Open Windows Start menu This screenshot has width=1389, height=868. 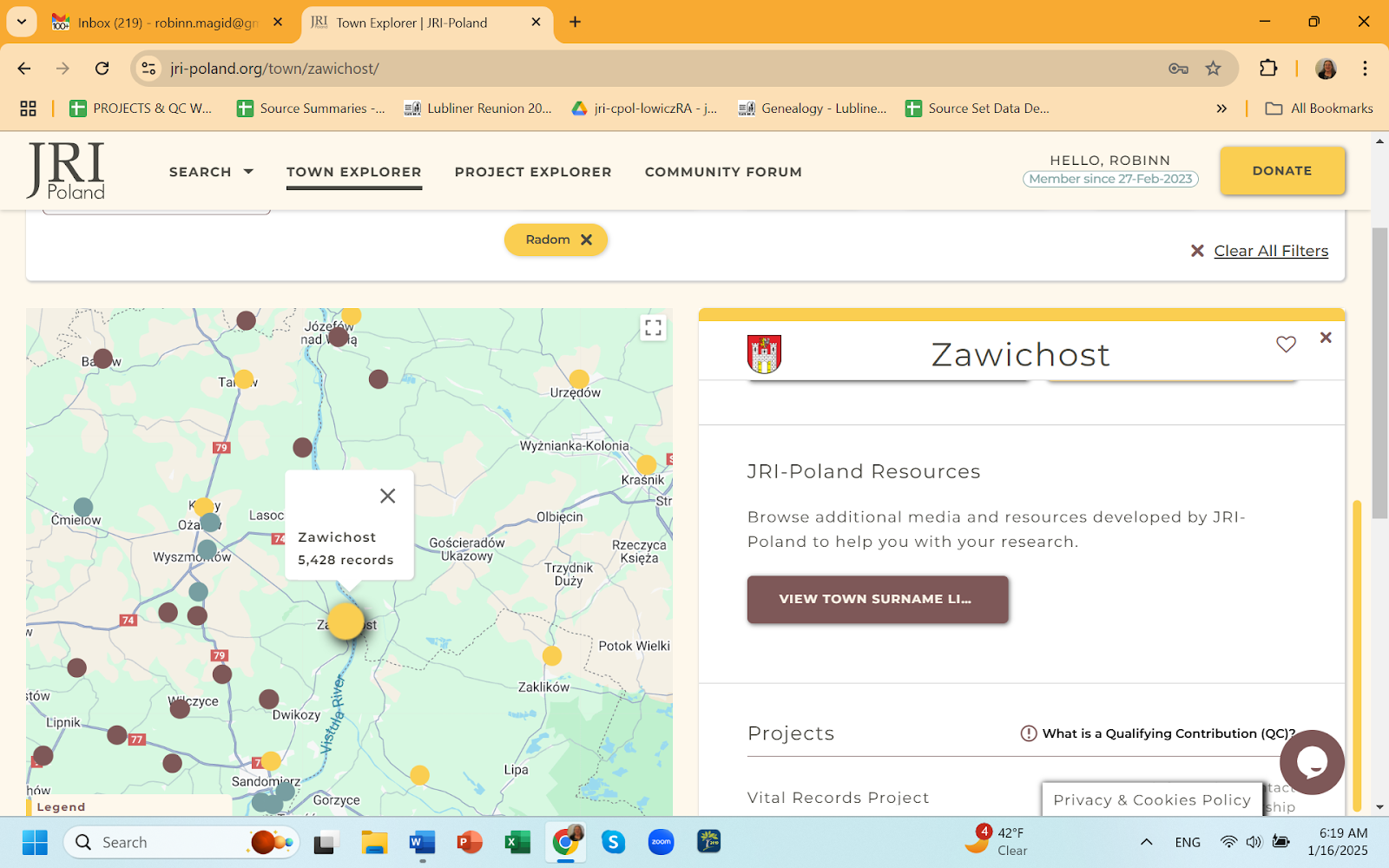tap(35, 842)
